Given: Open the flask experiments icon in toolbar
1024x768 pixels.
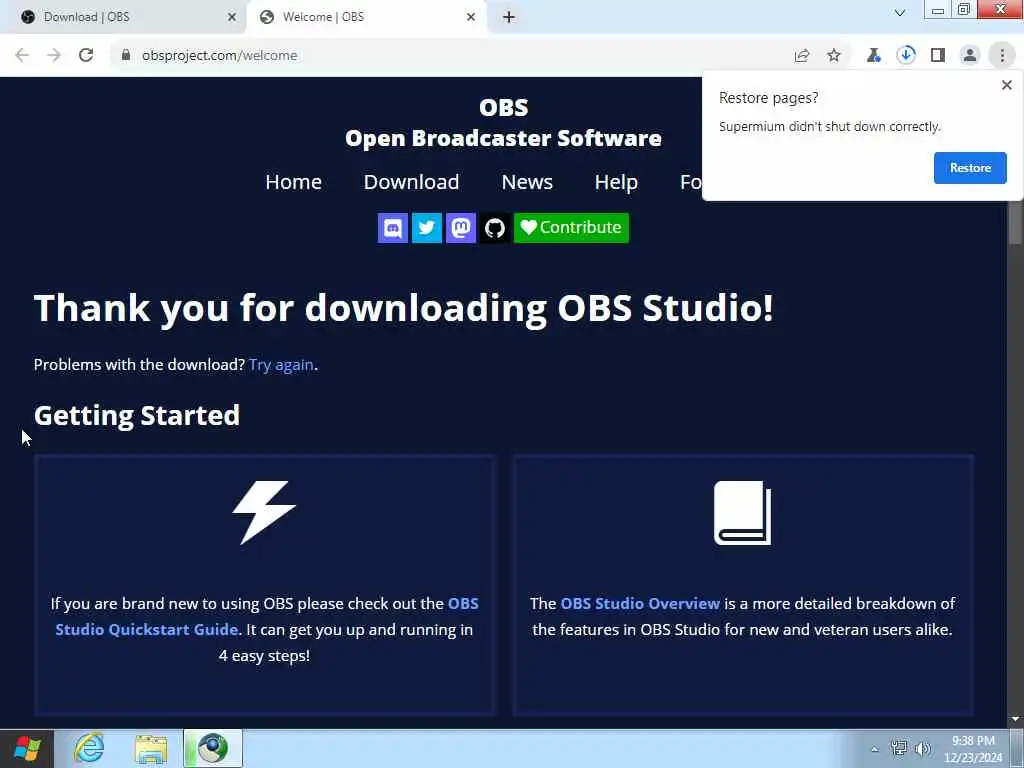Looking at the screenshot, I should 874,56.
